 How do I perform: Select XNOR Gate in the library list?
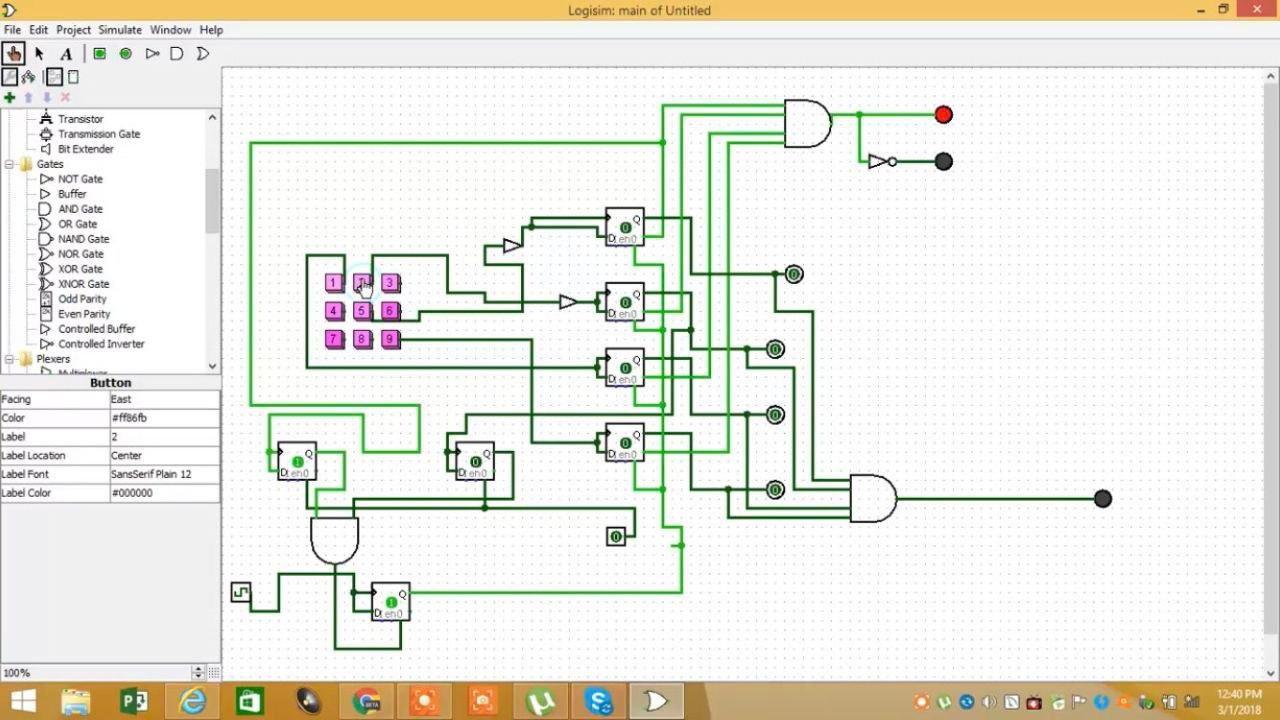pos(84,283)
